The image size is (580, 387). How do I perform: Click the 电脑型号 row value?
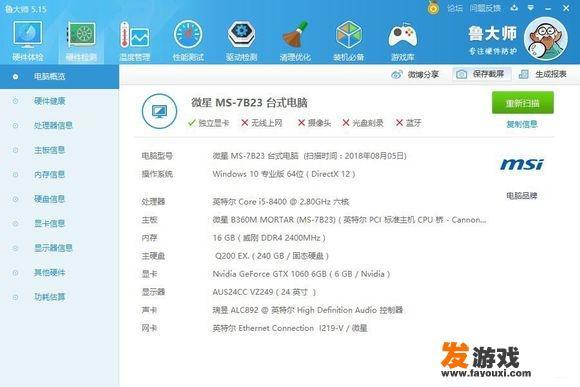pyautogui.click(x=310, y=156)
